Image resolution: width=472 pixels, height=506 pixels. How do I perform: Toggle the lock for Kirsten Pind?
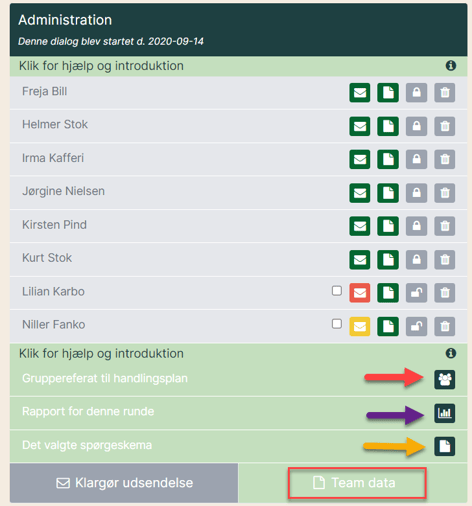pos(416,226)
